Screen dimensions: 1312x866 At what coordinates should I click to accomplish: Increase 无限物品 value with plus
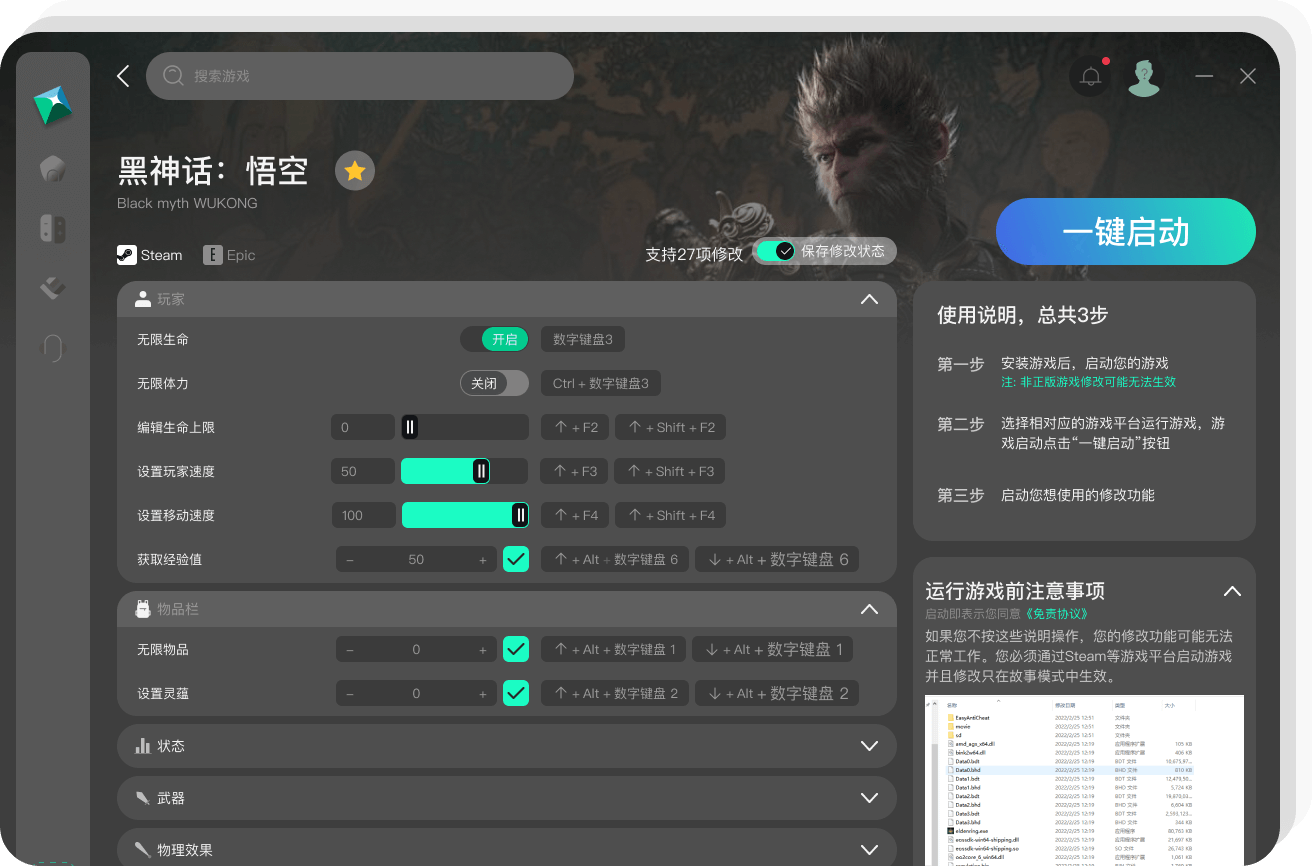tap(483, 650)
